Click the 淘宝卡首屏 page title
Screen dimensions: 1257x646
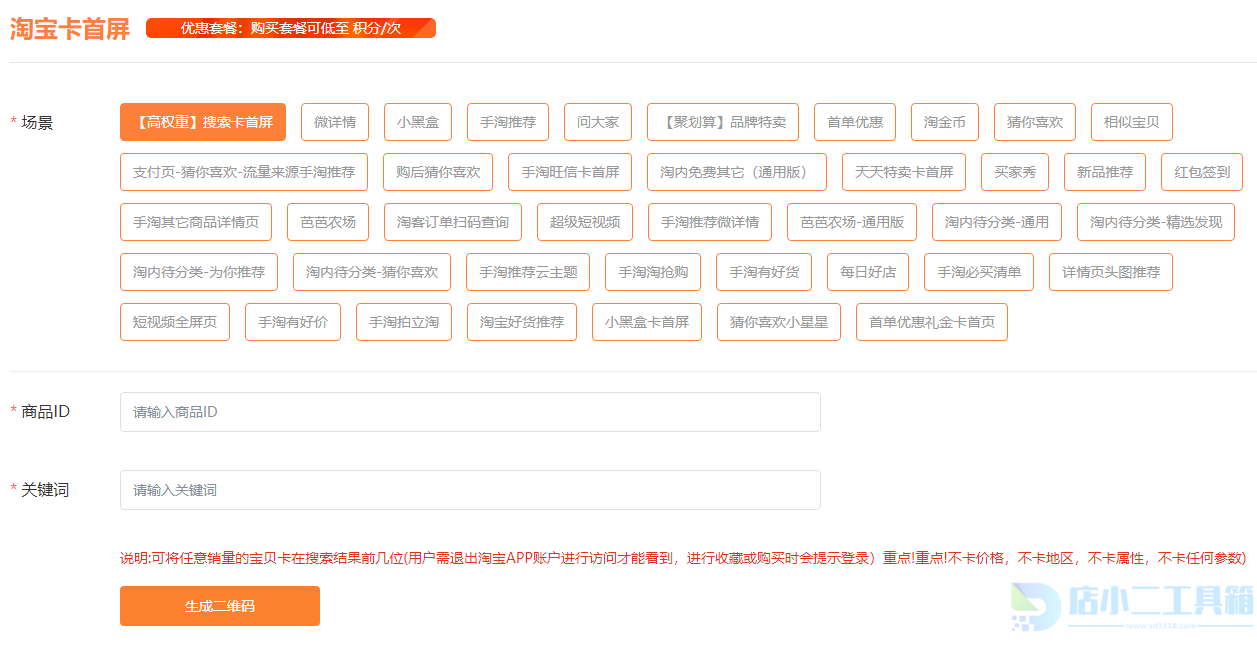[70, 29]
